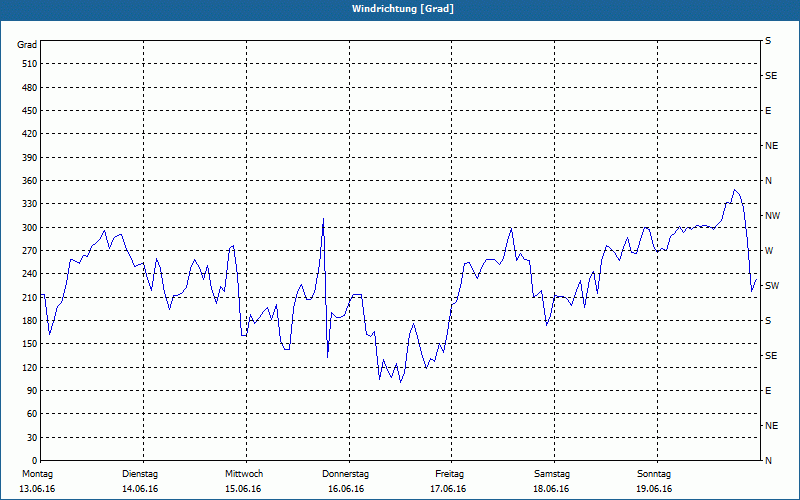Click the 480 axis value
Screen dimensions: 800x500
[29, 88]
